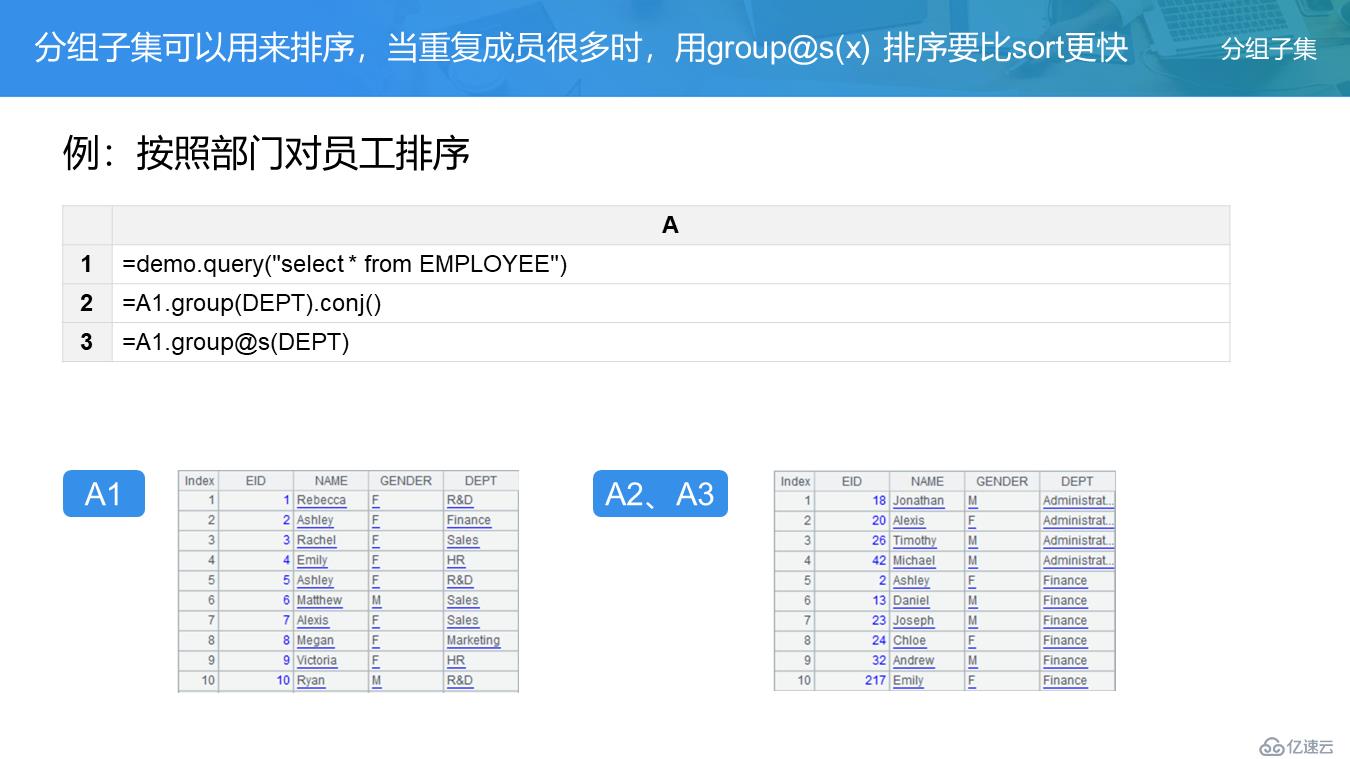1350x759 pixels.
Task: Select row number 3 in the code grid
Action: (x=87, y=342)
